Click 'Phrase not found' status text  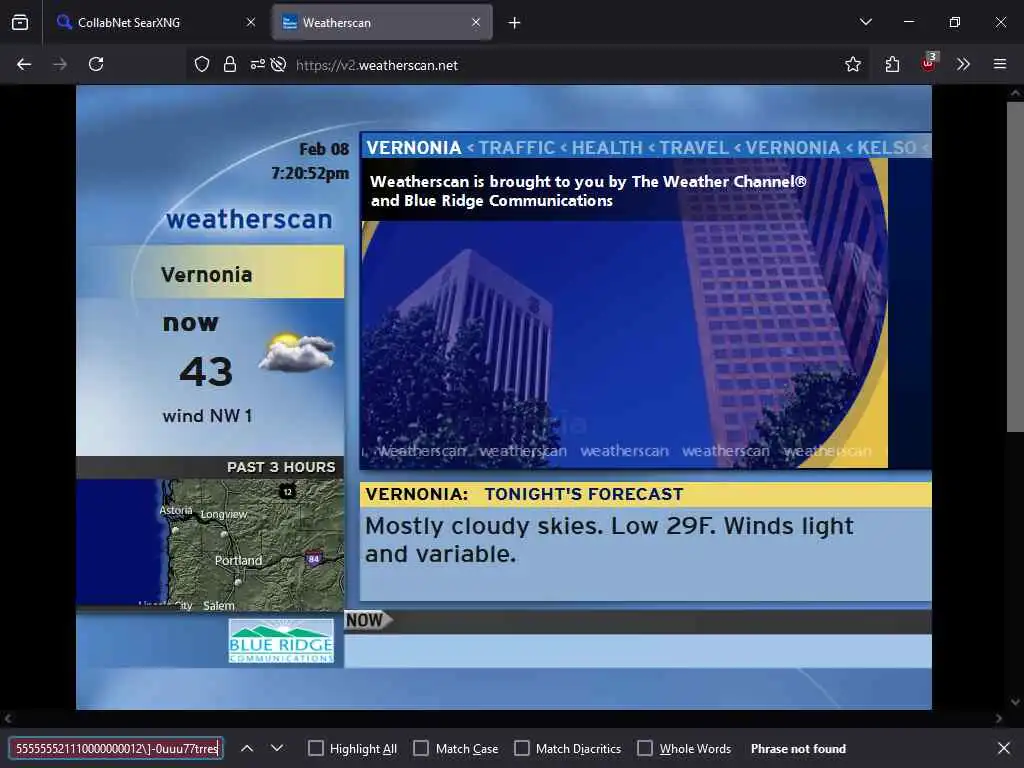[x=798, y=748]
